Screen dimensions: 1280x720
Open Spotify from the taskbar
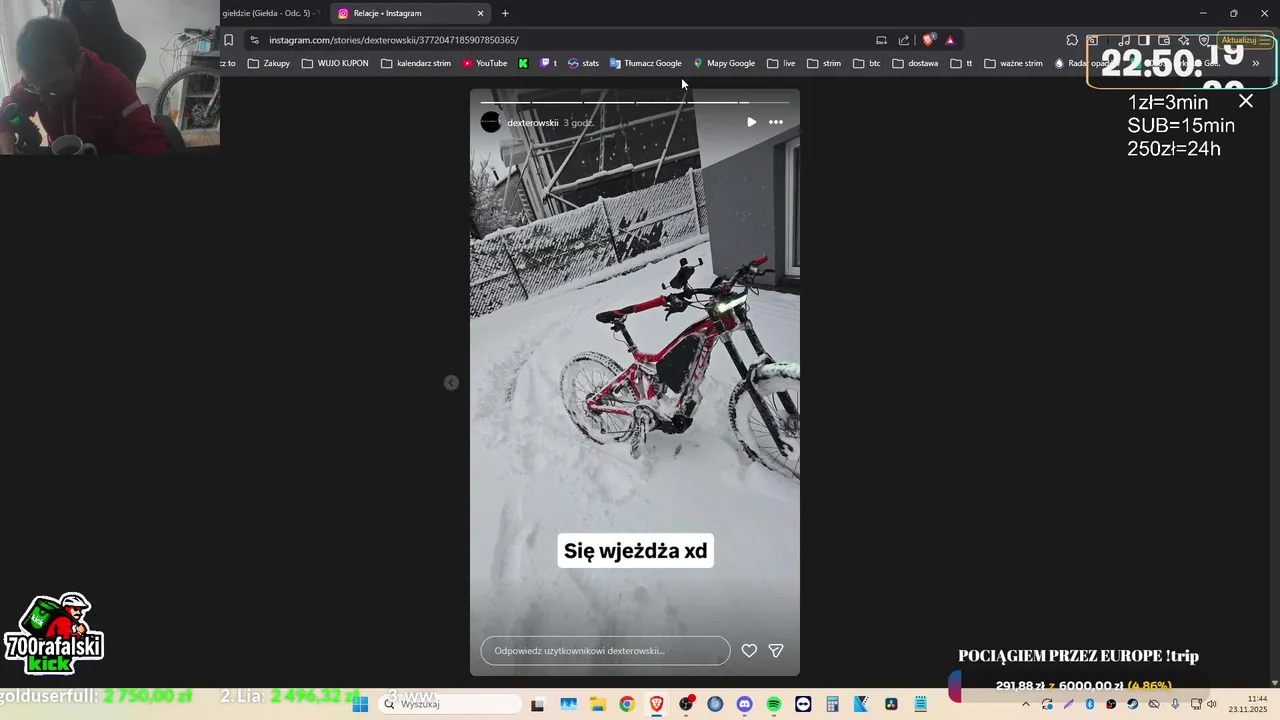(774, 704)
